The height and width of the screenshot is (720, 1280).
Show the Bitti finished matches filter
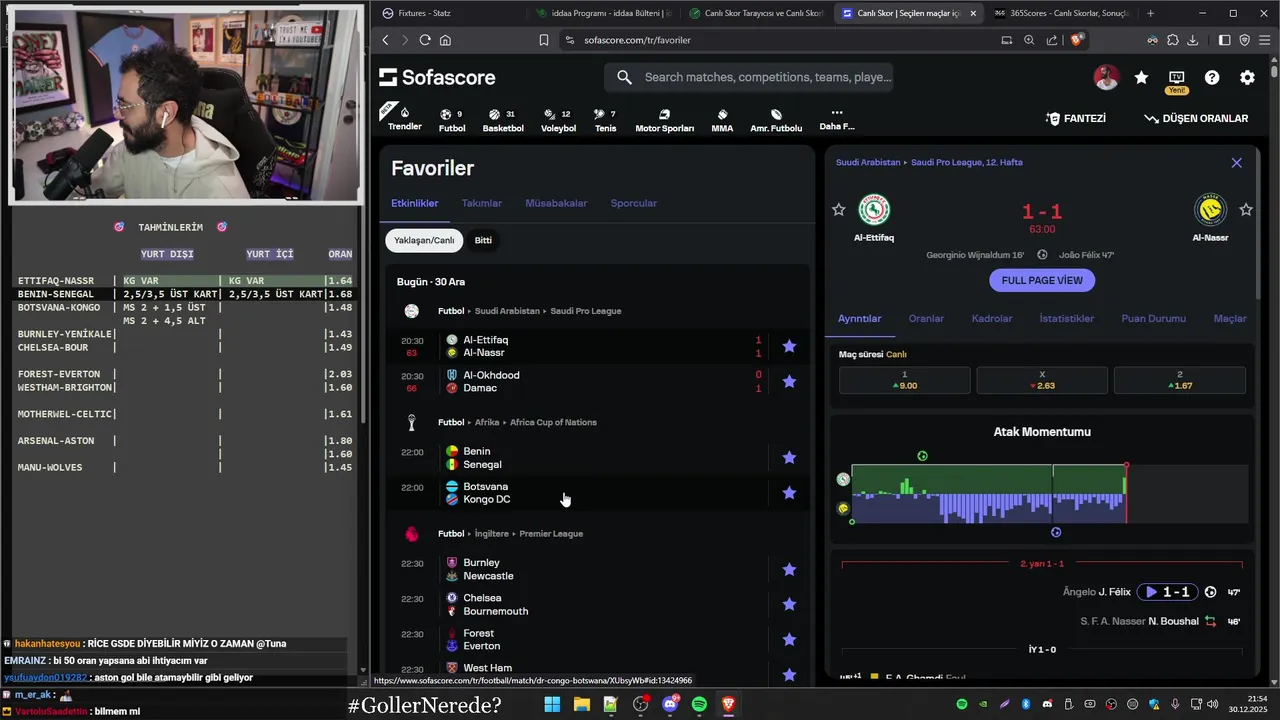coord(483,240)
